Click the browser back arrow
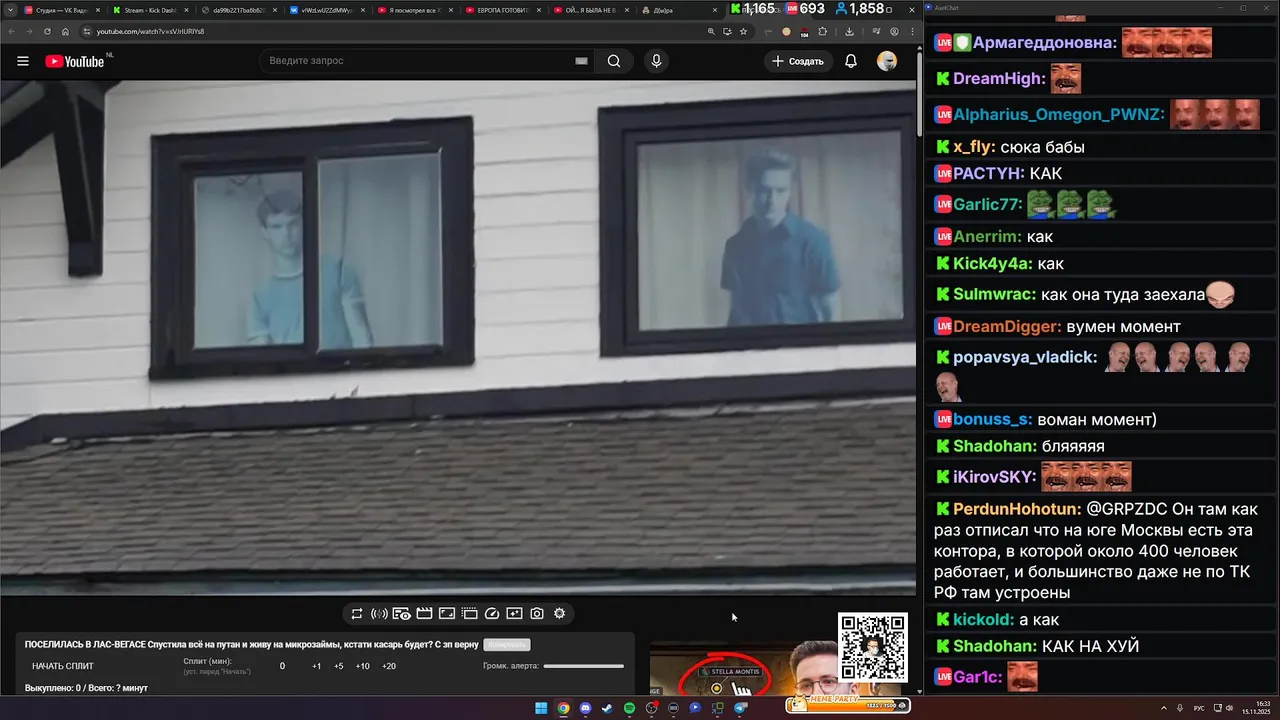The height and width of the screenshot is (720, 1280). 12,31
